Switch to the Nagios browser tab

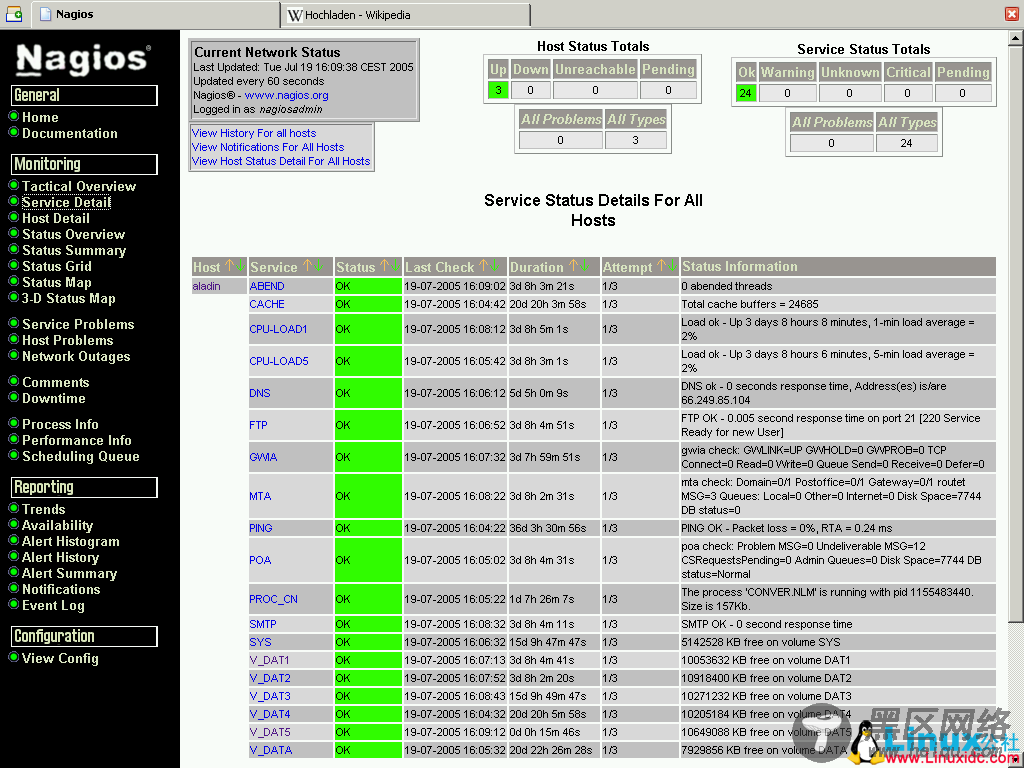[x=157, y=14]
